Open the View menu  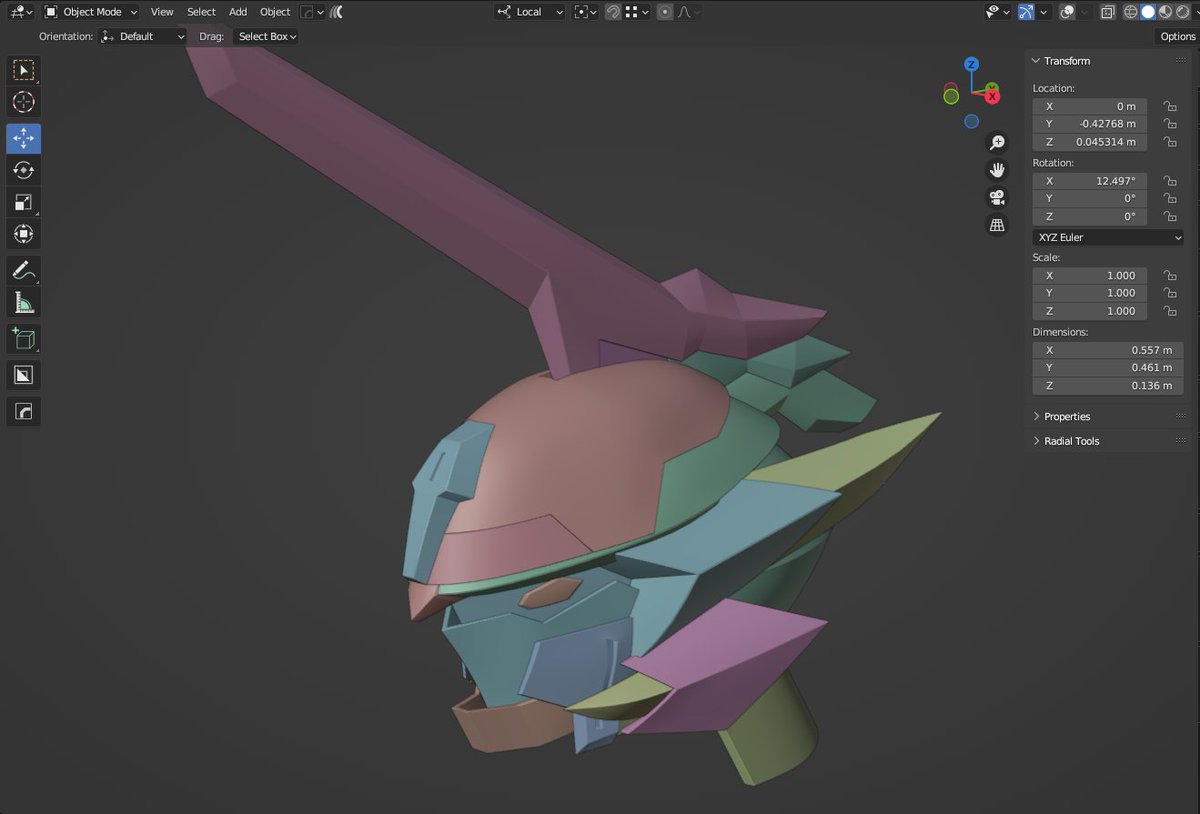pos(162,12)
